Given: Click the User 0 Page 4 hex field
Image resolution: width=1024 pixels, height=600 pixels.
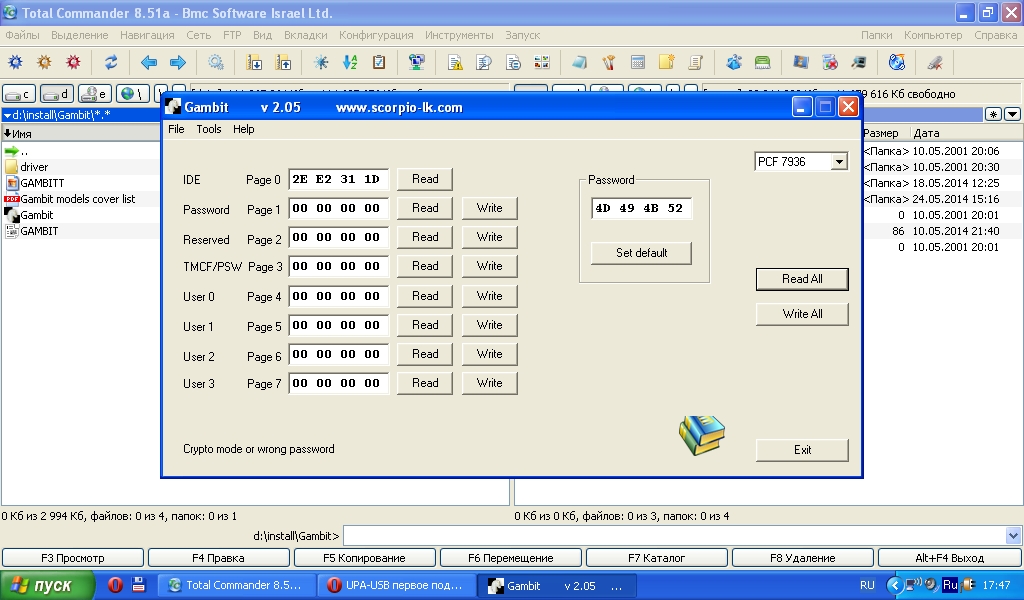Looking at the screenshot, I should [338, 296].
